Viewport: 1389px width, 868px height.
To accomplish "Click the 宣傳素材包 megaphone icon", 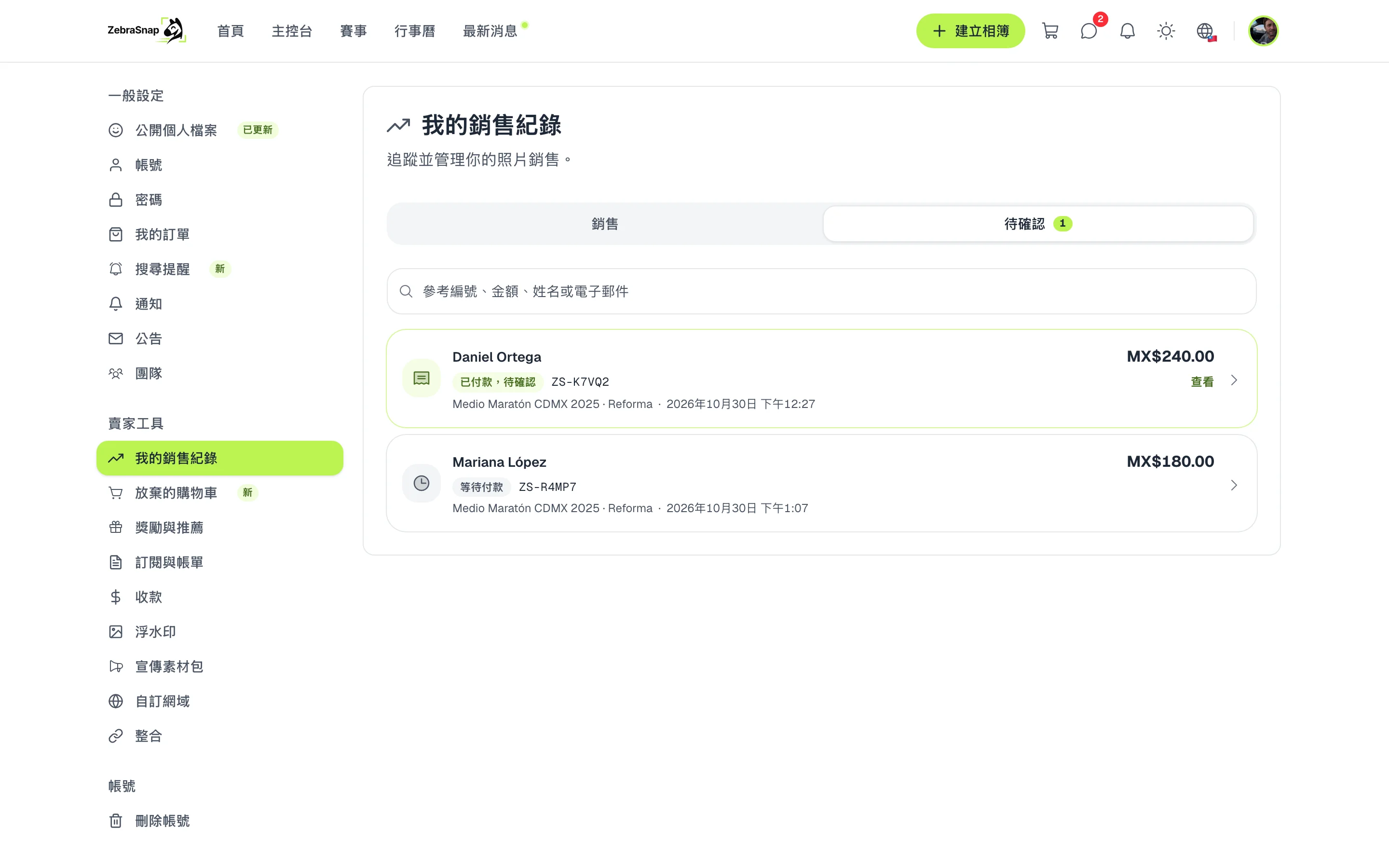I will (116, 666).
